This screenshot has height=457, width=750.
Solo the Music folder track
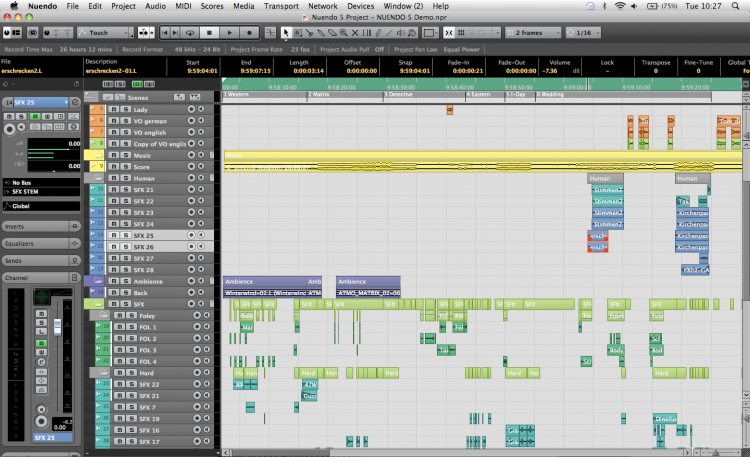tap(126, 155)
